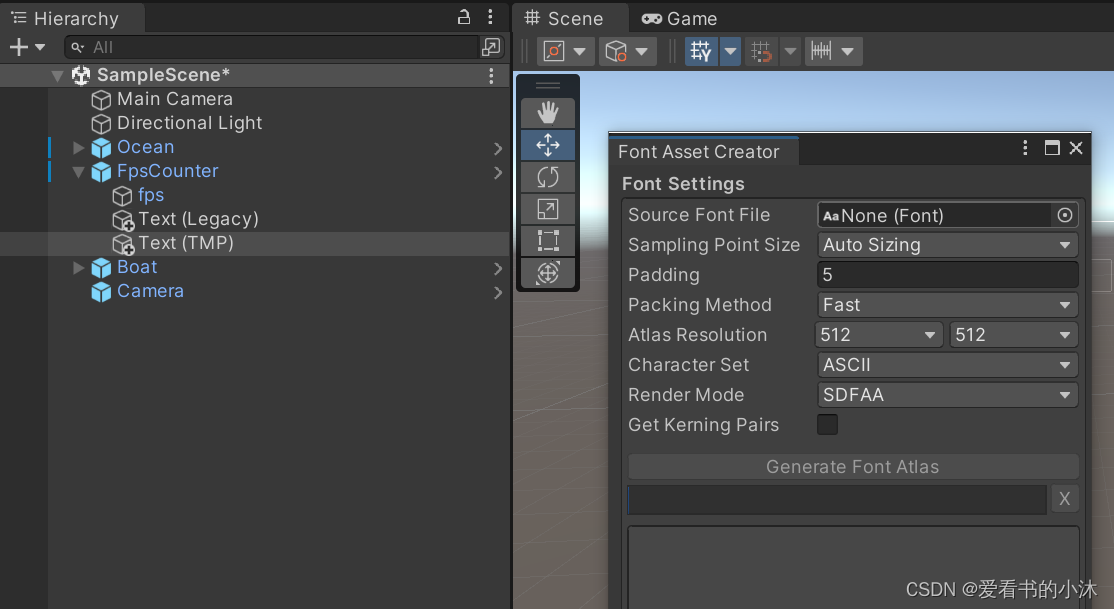Viewport: 1114px width, 609px height.
Task: Switch to the Game tab
Action: point(678,17)
